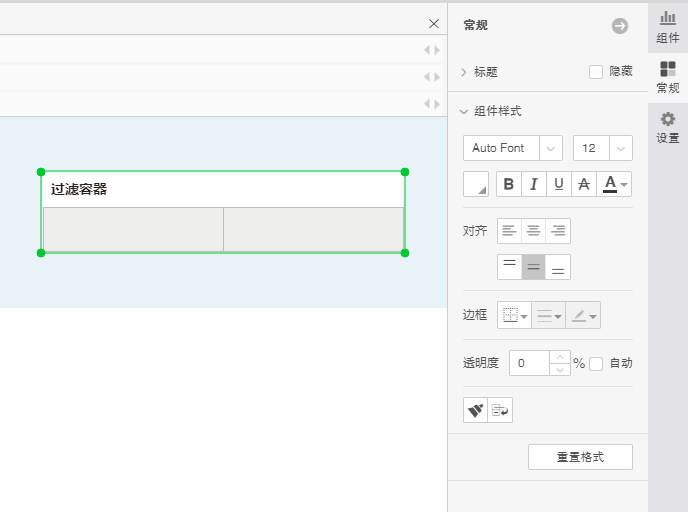The width and height of the screenshot is (688, 512).
Task: Switch to the 组件 sidebar tab
Action: (x=668, y=27)
